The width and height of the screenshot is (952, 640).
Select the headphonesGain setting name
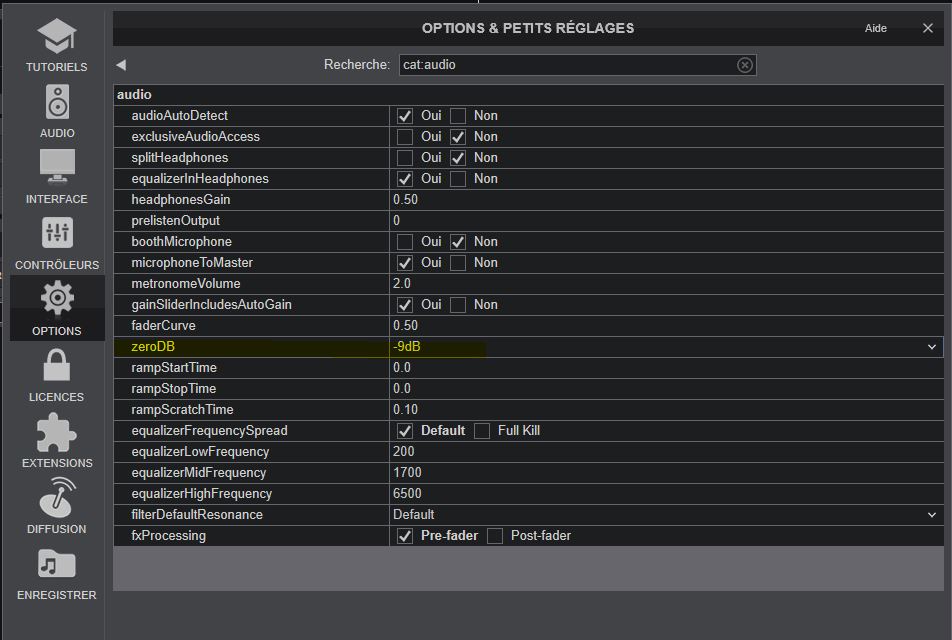(181, 200)
